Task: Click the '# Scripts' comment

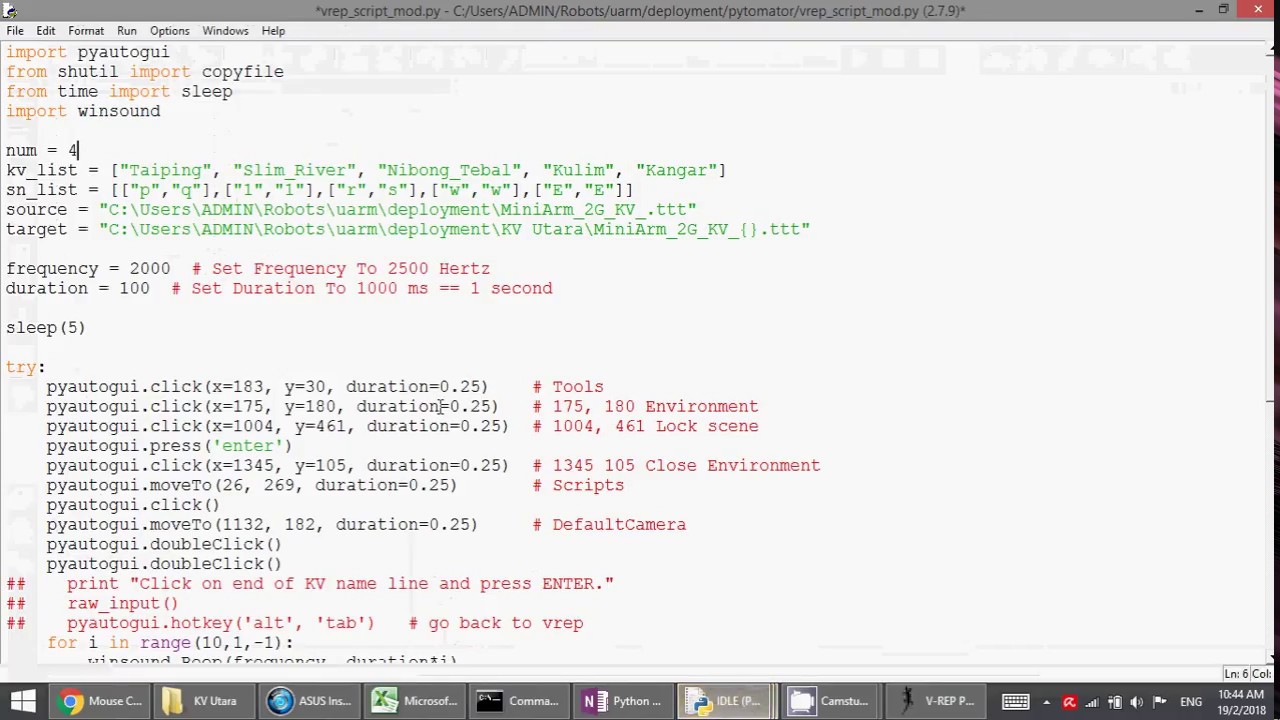Action: [x=578, y=485]
